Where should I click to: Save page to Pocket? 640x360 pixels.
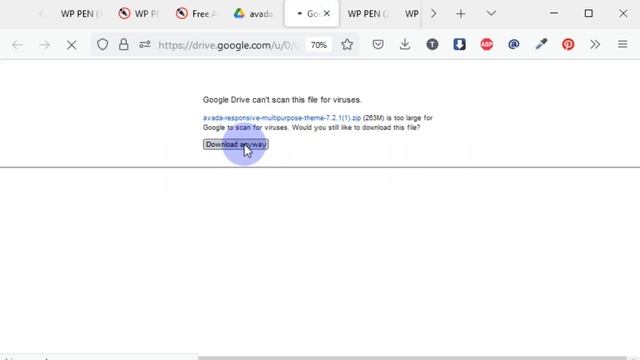(378, 44)
